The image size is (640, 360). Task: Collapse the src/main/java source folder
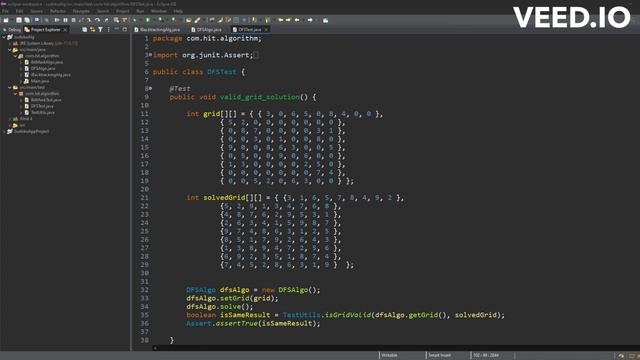10,50
